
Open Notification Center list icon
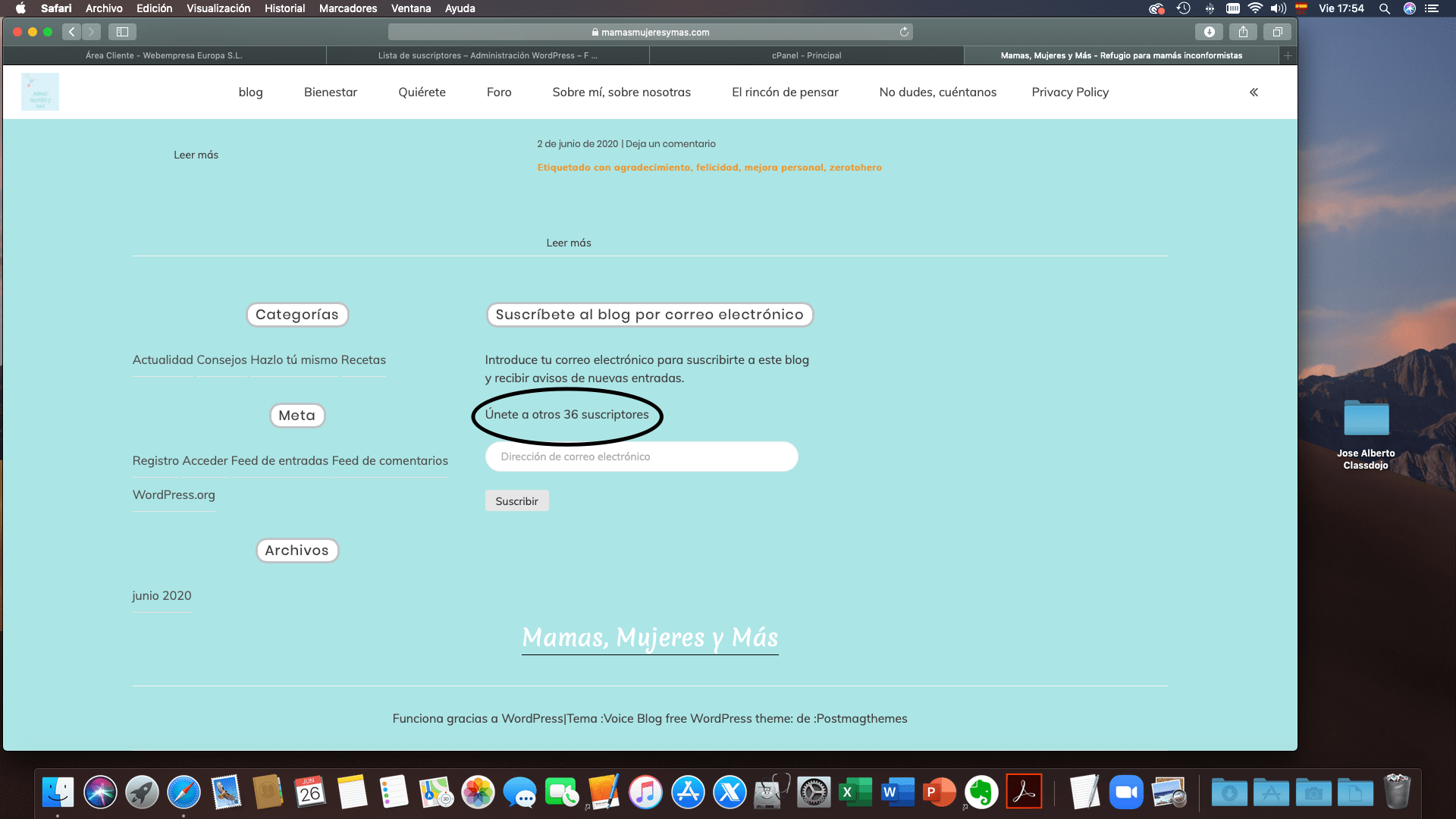coord(1432,8)
